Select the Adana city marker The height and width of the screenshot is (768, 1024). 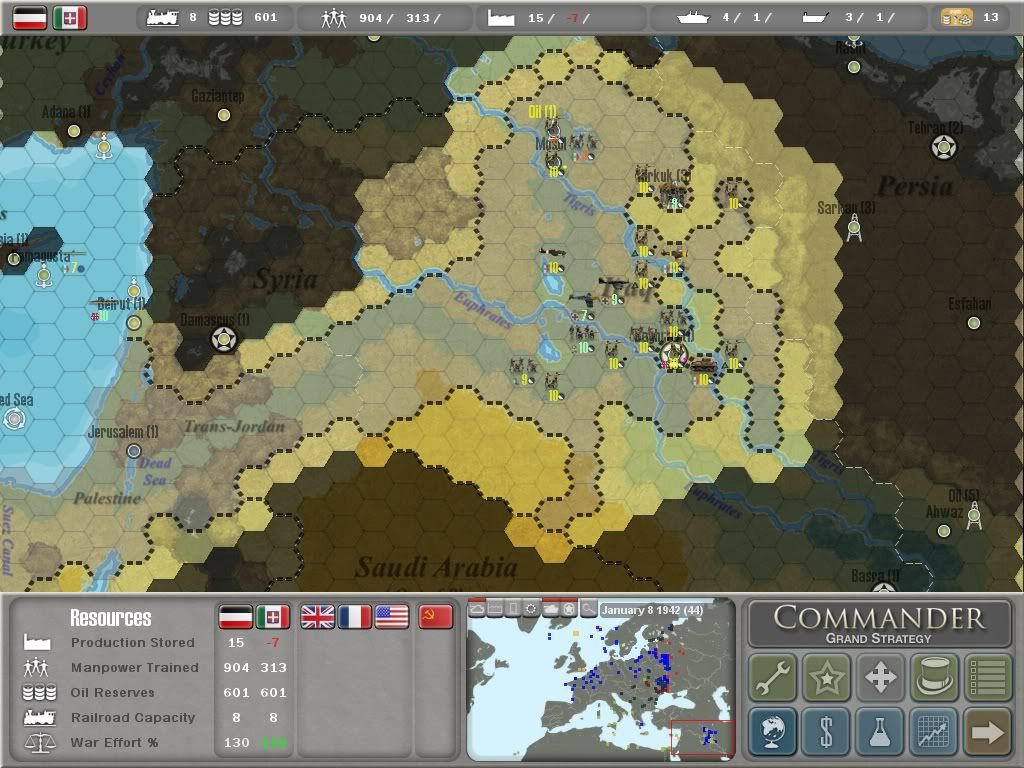(x=74, y=131)
